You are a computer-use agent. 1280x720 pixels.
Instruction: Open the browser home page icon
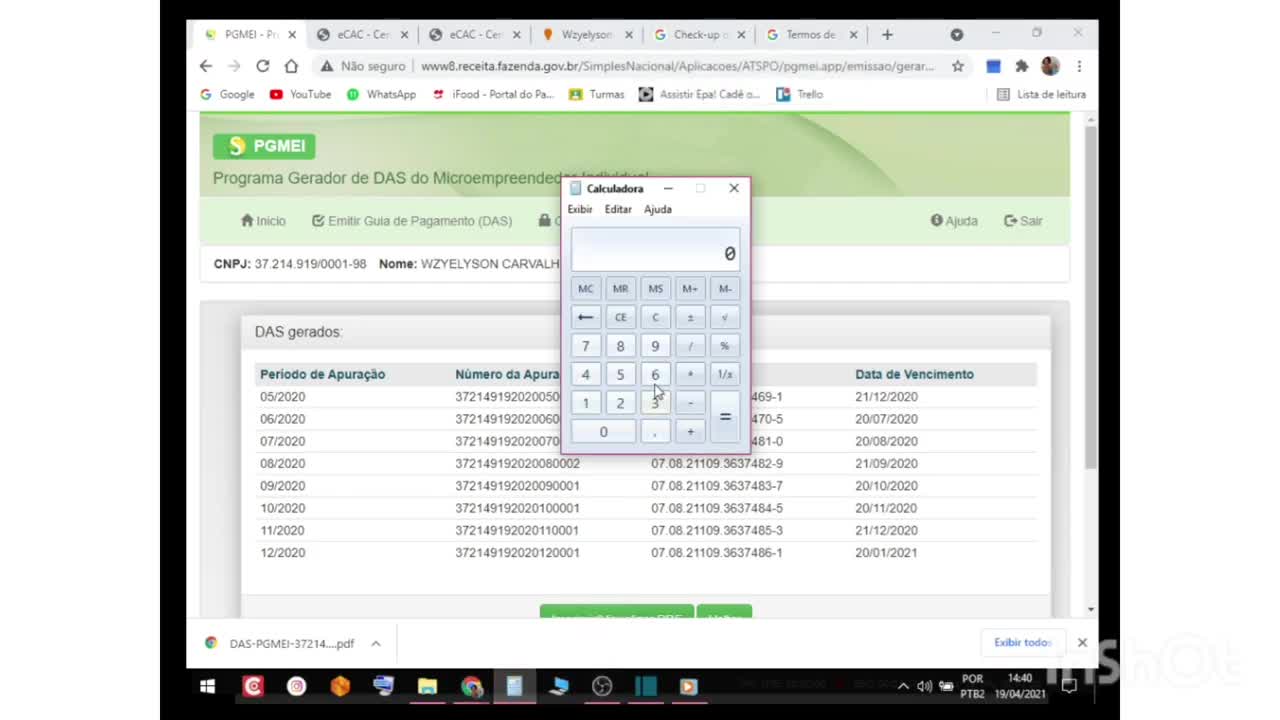291,66
